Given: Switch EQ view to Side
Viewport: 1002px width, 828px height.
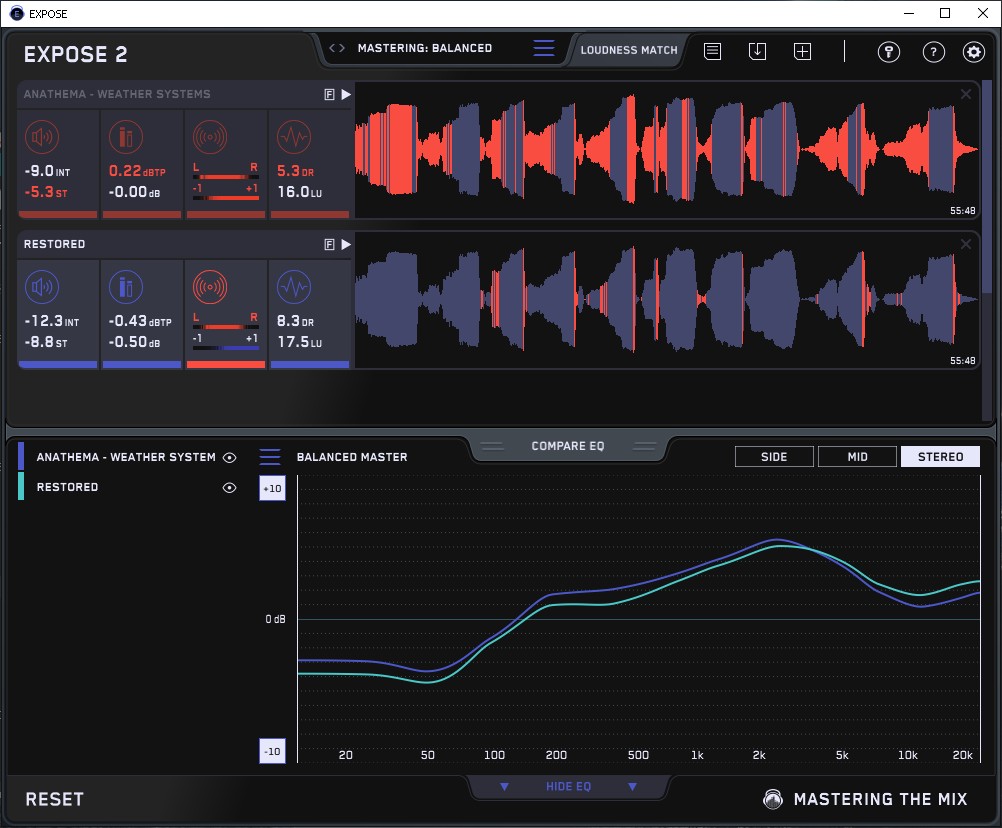Looking at the screenshot, I should (x=774, y=457).
